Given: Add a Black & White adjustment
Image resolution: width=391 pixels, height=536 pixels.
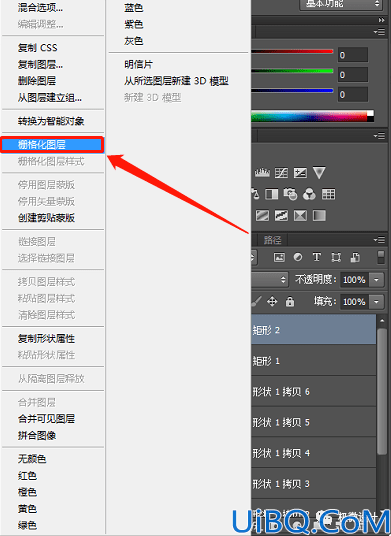Looking at the screenshot, I should click(x=272, y=195).
